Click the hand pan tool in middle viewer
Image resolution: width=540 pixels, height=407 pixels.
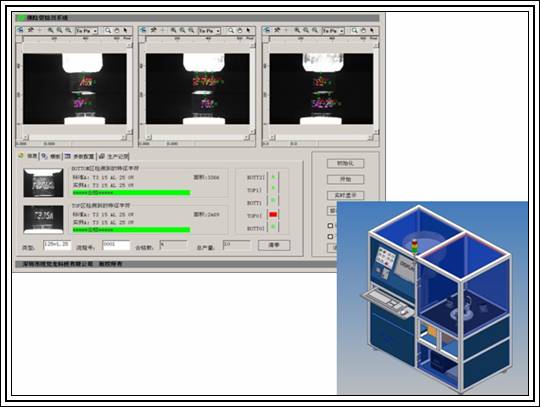click(239, 31)
